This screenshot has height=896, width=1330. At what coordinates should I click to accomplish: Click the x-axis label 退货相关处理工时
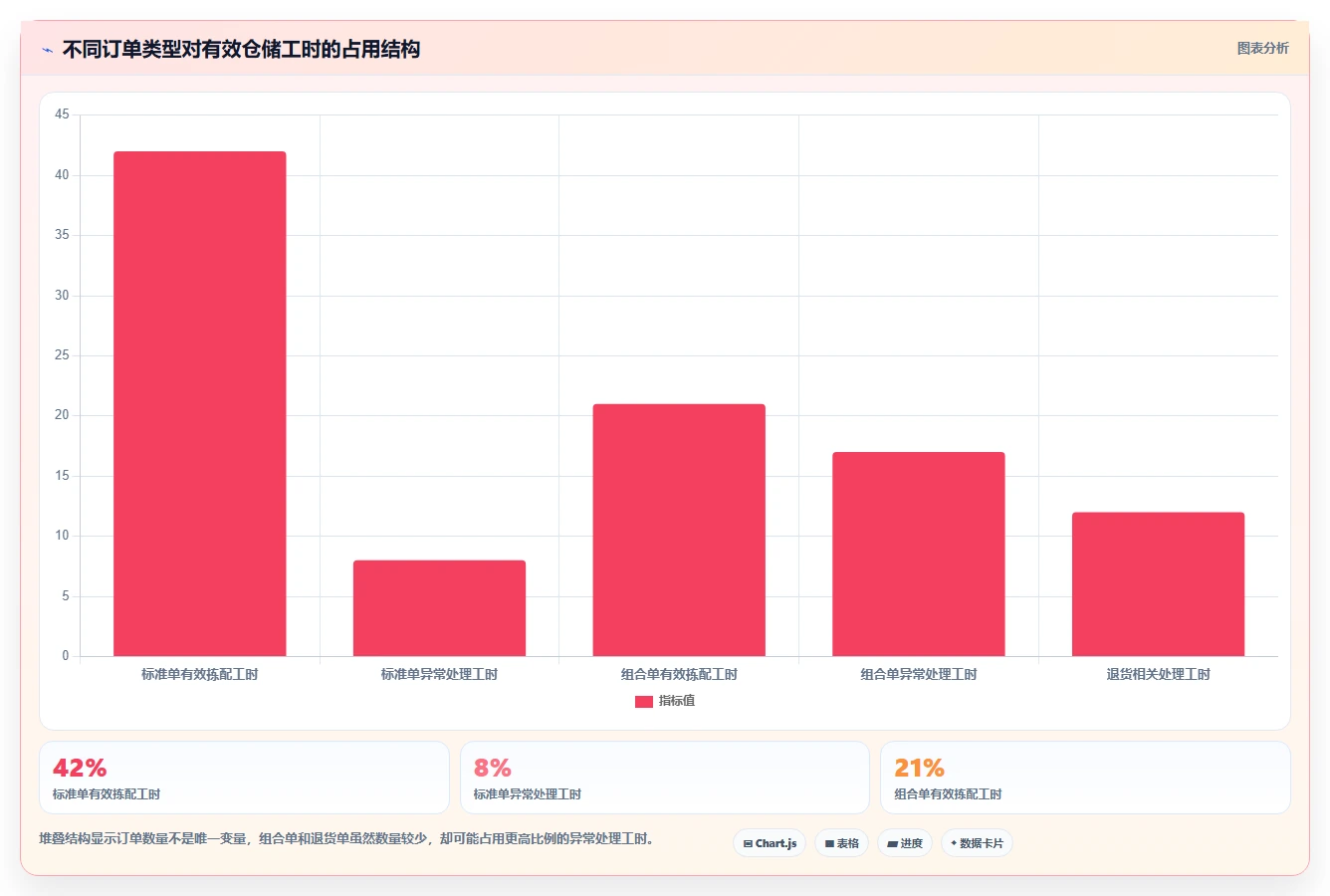coord(1159,675)
